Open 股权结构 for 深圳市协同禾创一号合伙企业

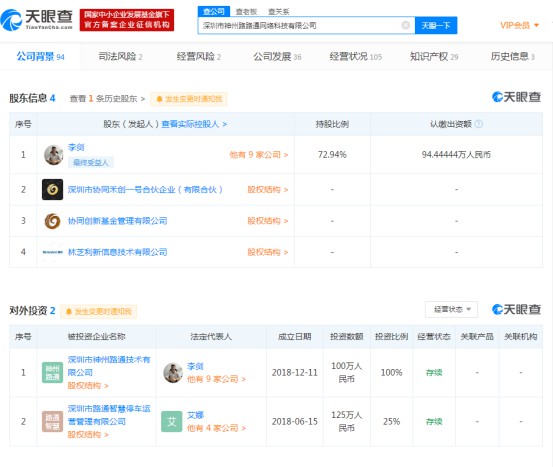pos(267,190)
